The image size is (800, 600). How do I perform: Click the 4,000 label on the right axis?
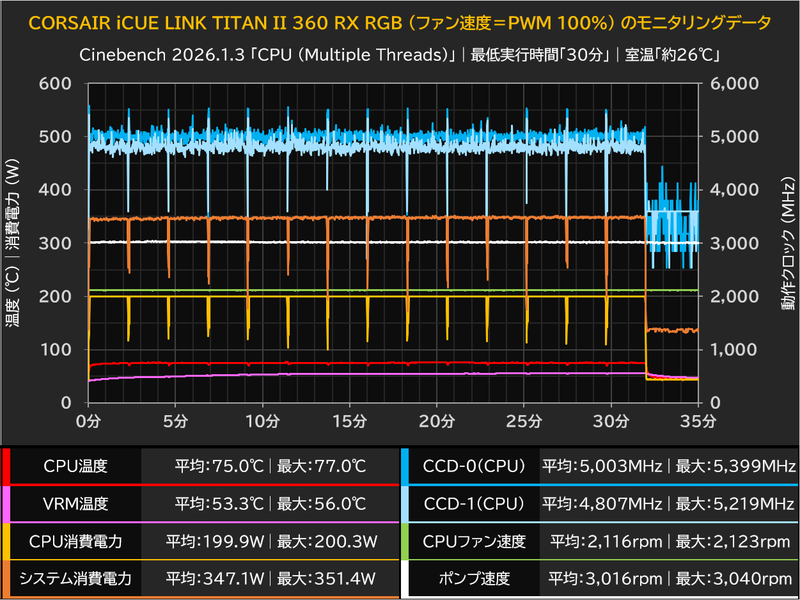click(735, 190)
